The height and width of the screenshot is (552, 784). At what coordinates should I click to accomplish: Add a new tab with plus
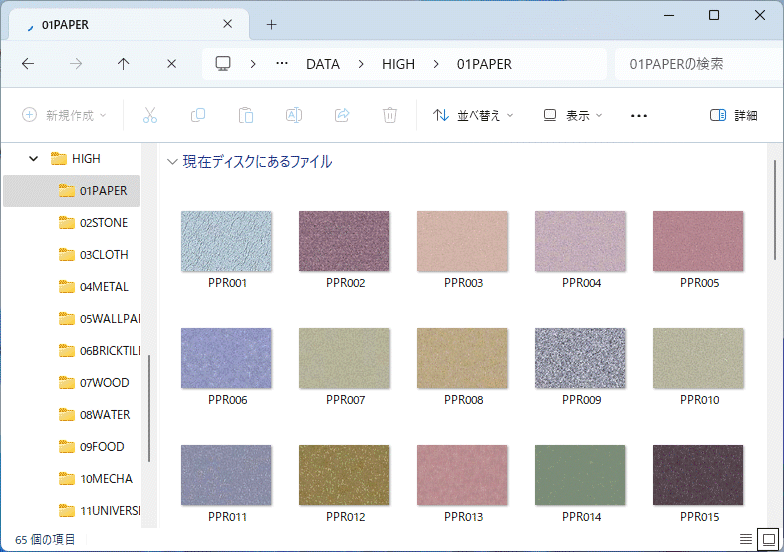coord(272,24)
